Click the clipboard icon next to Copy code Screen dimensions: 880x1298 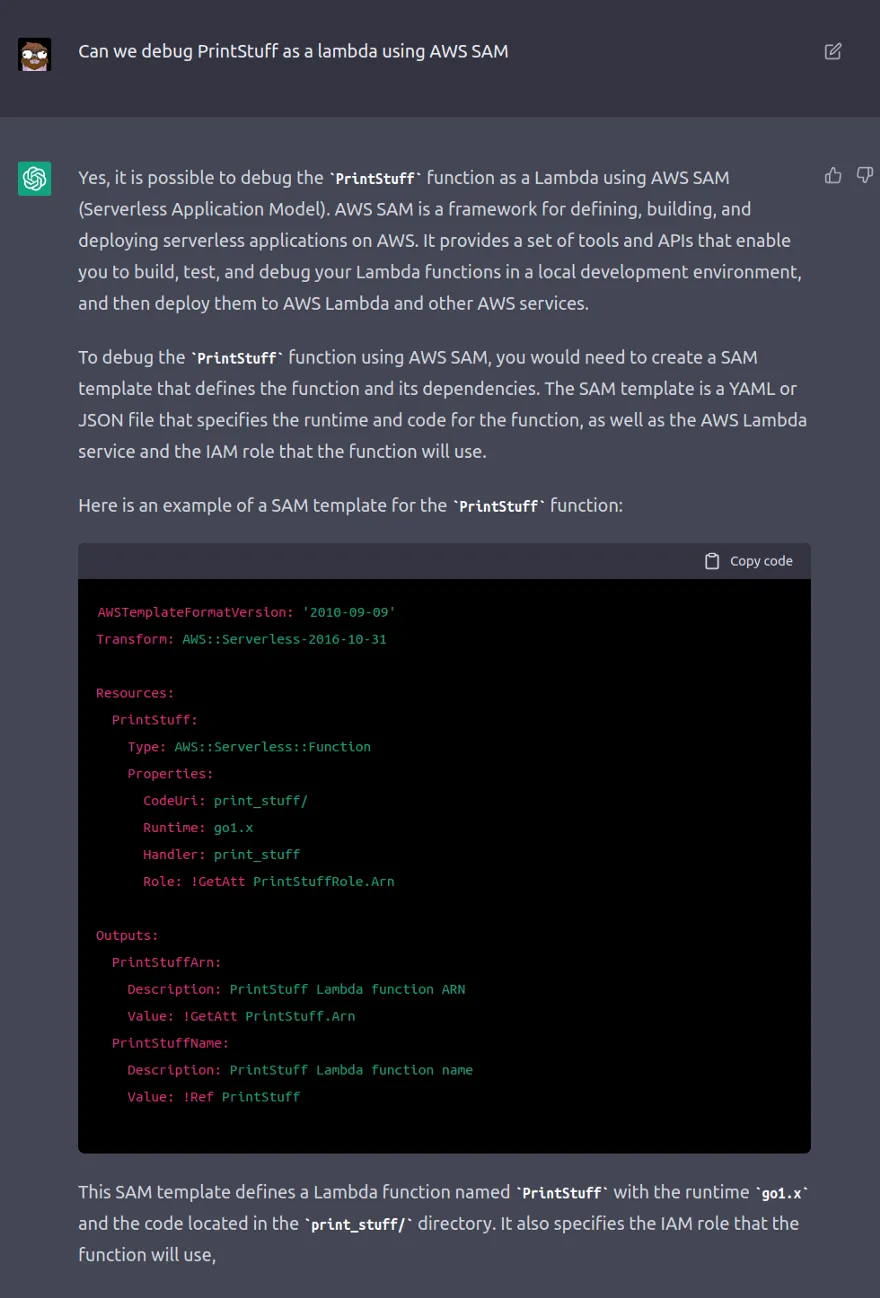click(712, 560)
